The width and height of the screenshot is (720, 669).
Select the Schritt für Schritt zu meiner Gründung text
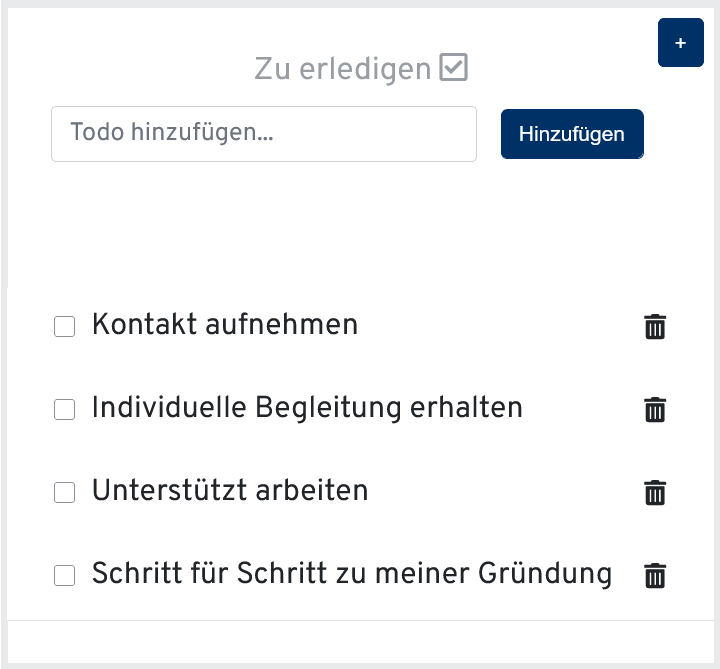pyautogui.click(x=352, y=573)
